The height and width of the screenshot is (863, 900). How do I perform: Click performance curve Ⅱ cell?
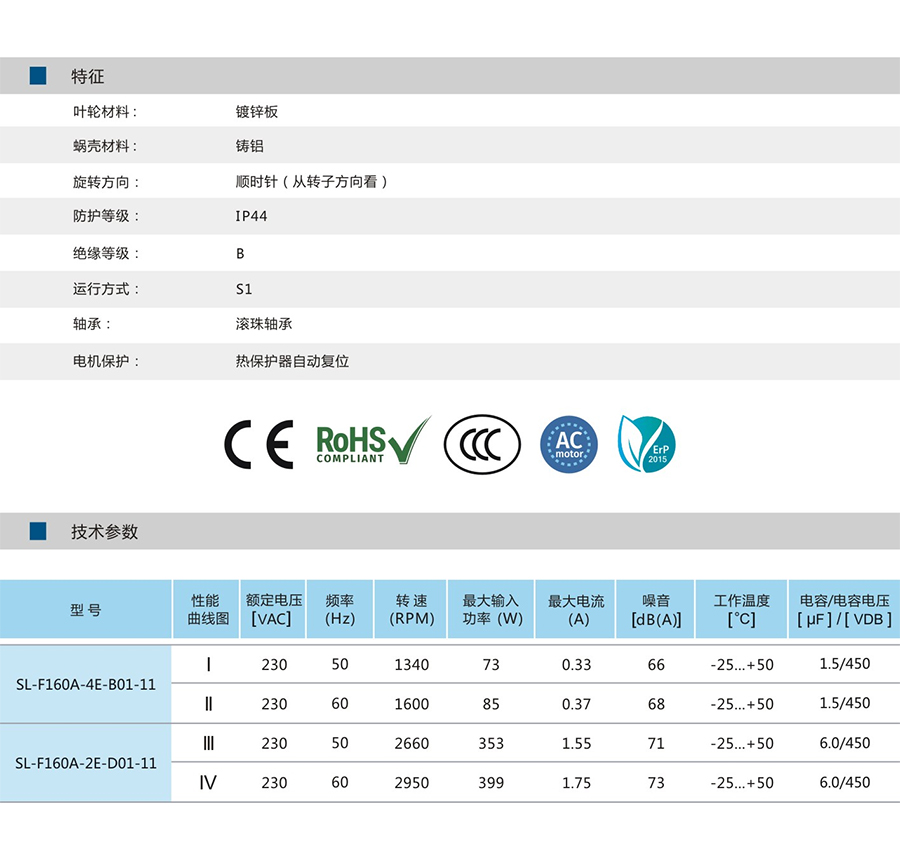(x=208, y=703)
